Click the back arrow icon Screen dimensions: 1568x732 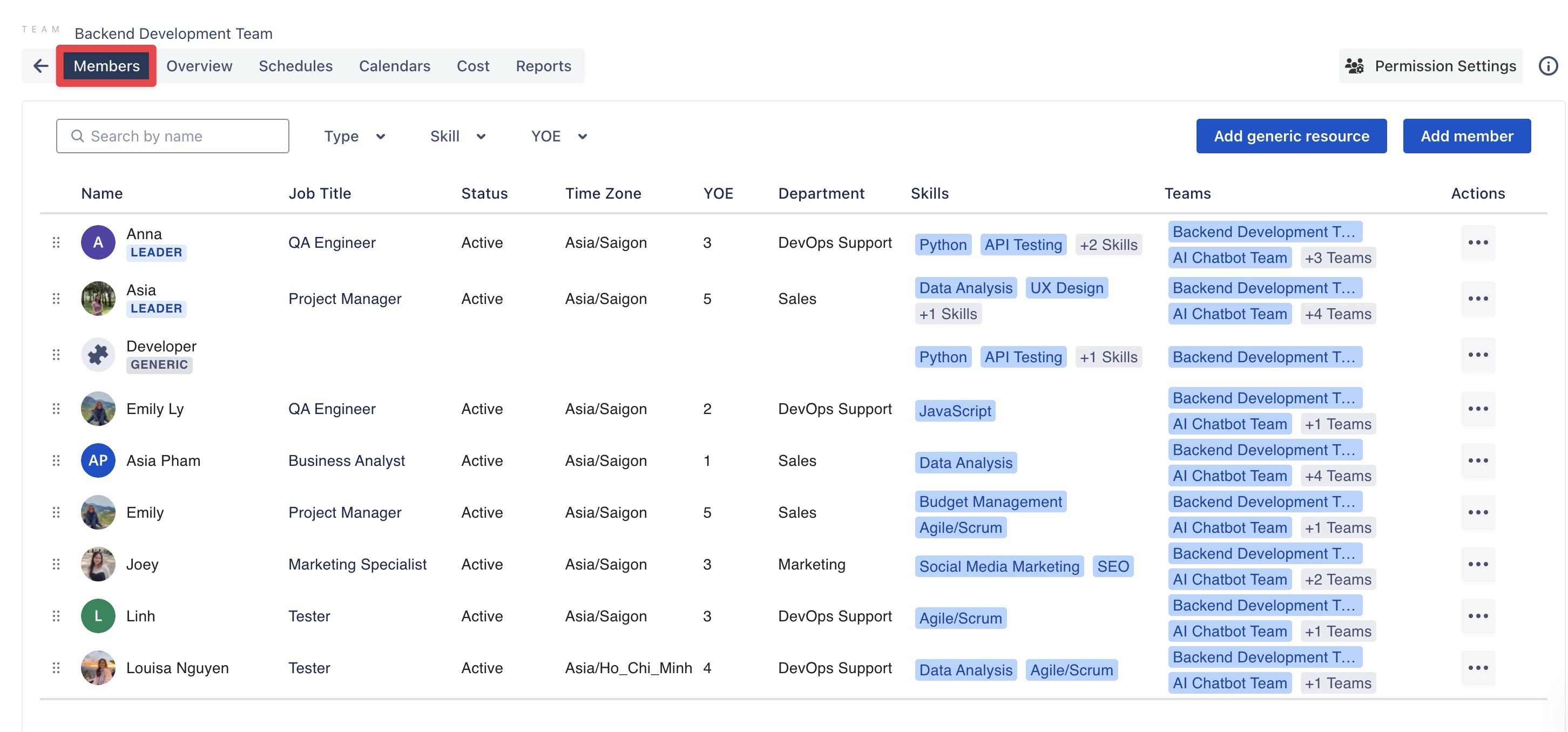41,66
